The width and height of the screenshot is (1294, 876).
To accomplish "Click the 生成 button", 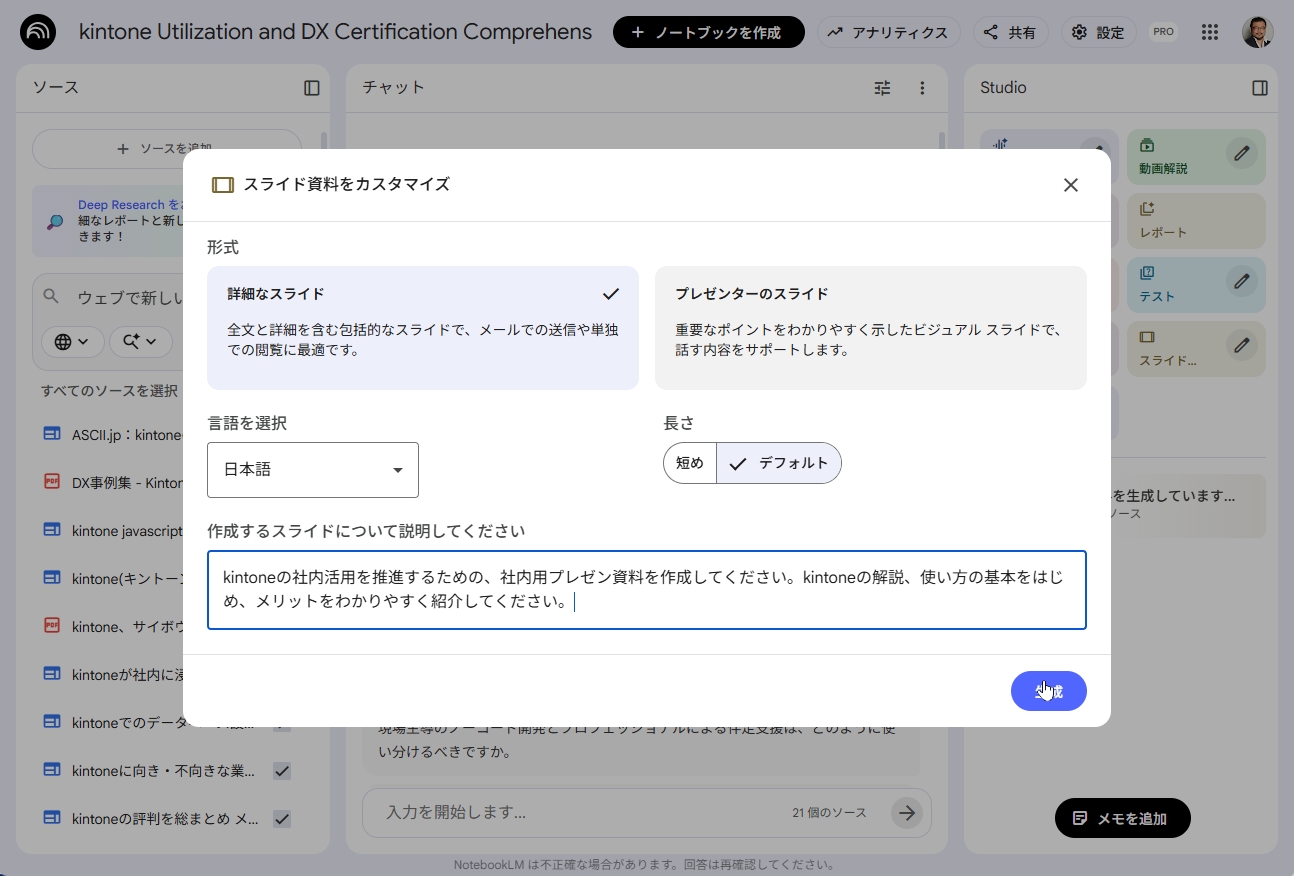I will tap(1049, 691).
